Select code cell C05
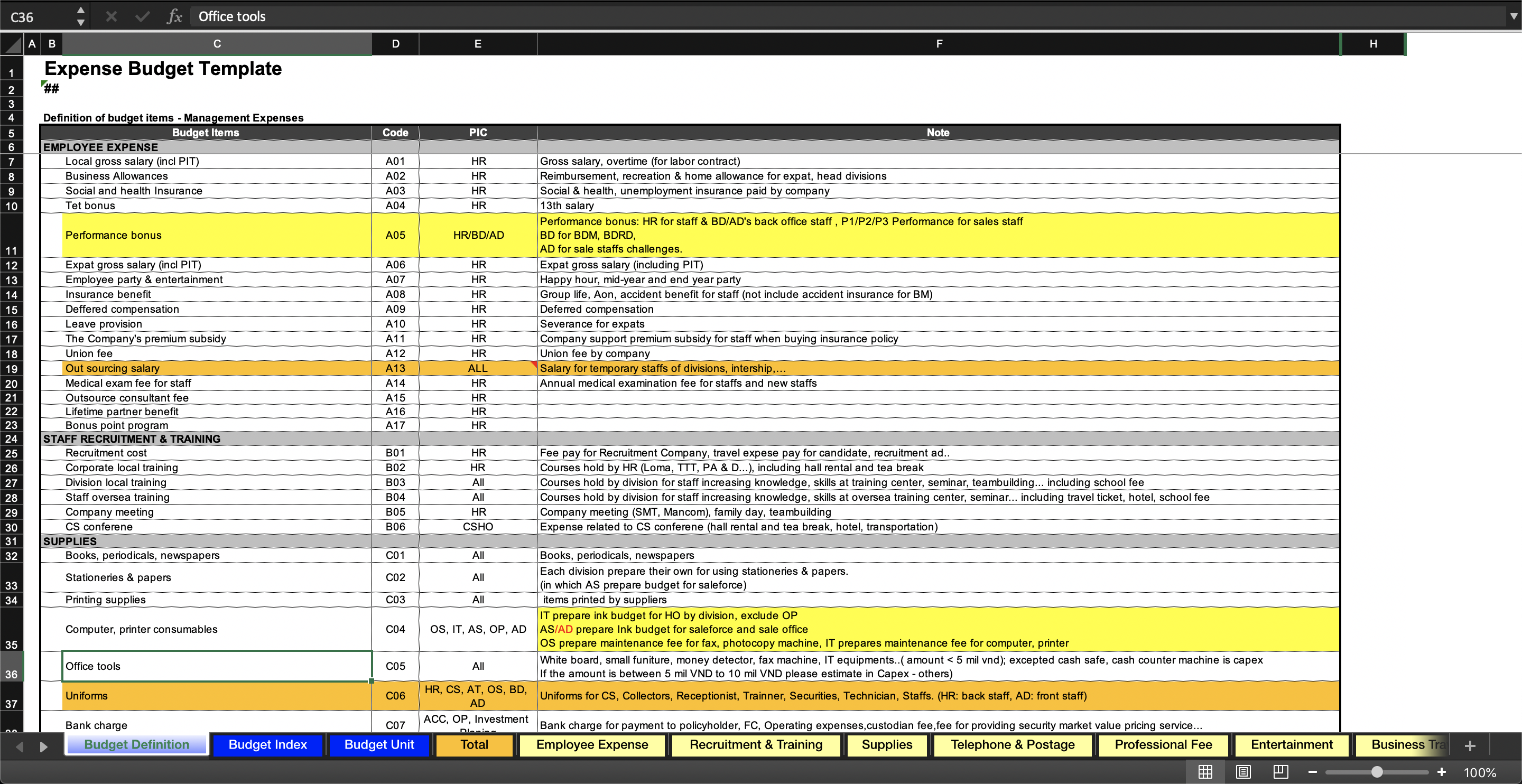 click(x=395, y=666)
